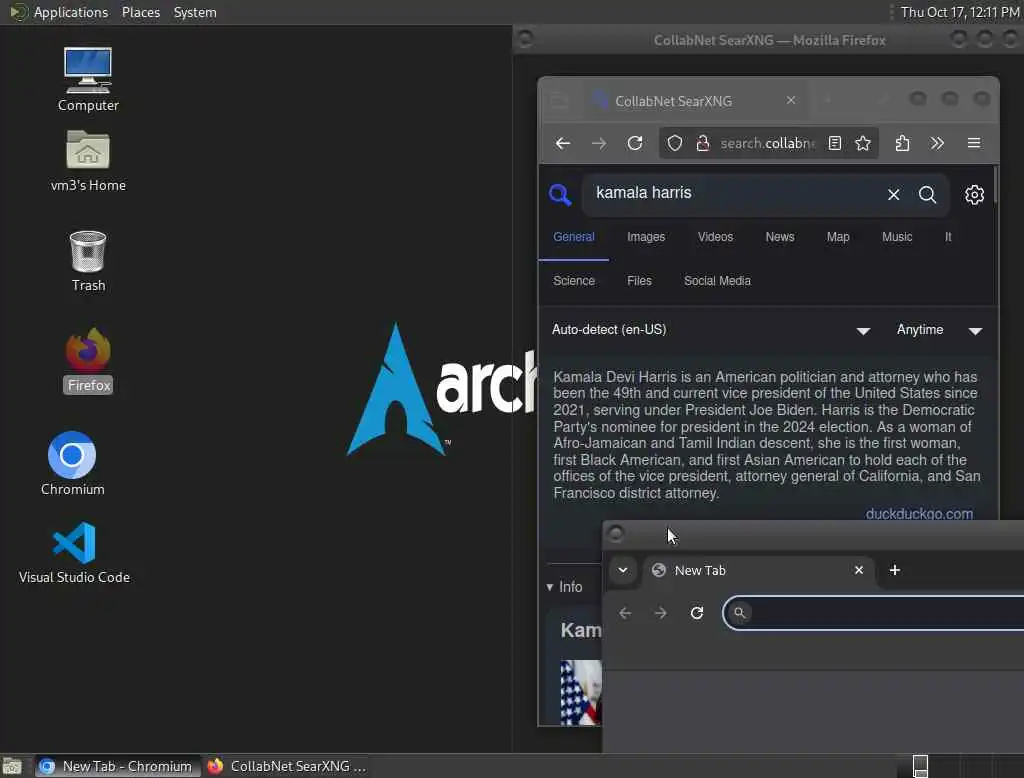This screenshot has height=778, width=1024.
Task: Open the duckduckgo.com source link
Action: click(919, 513)
